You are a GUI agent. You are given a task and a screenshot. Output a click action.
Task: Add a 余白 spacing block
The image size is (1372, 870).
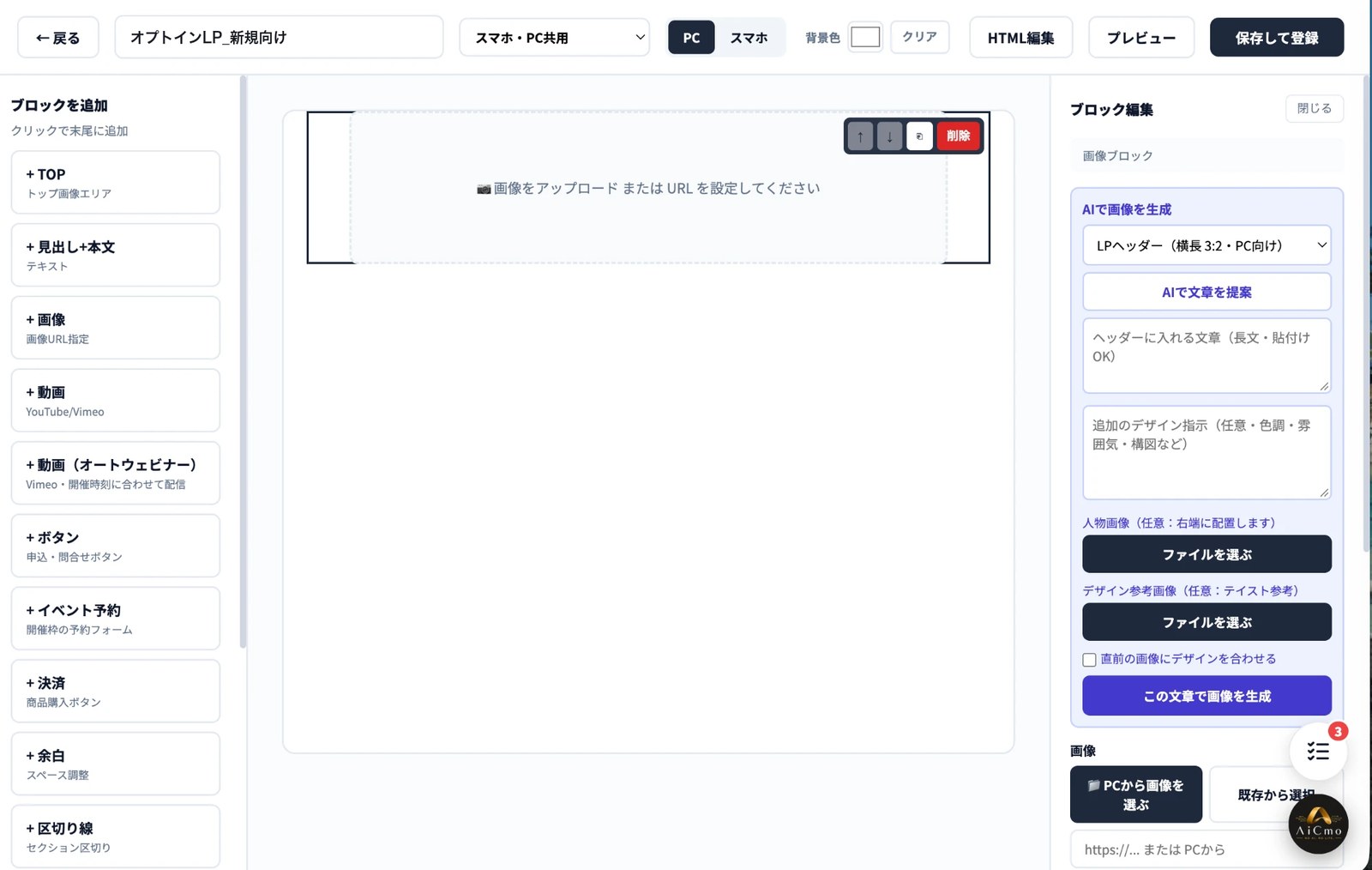[x=116, y=764]
